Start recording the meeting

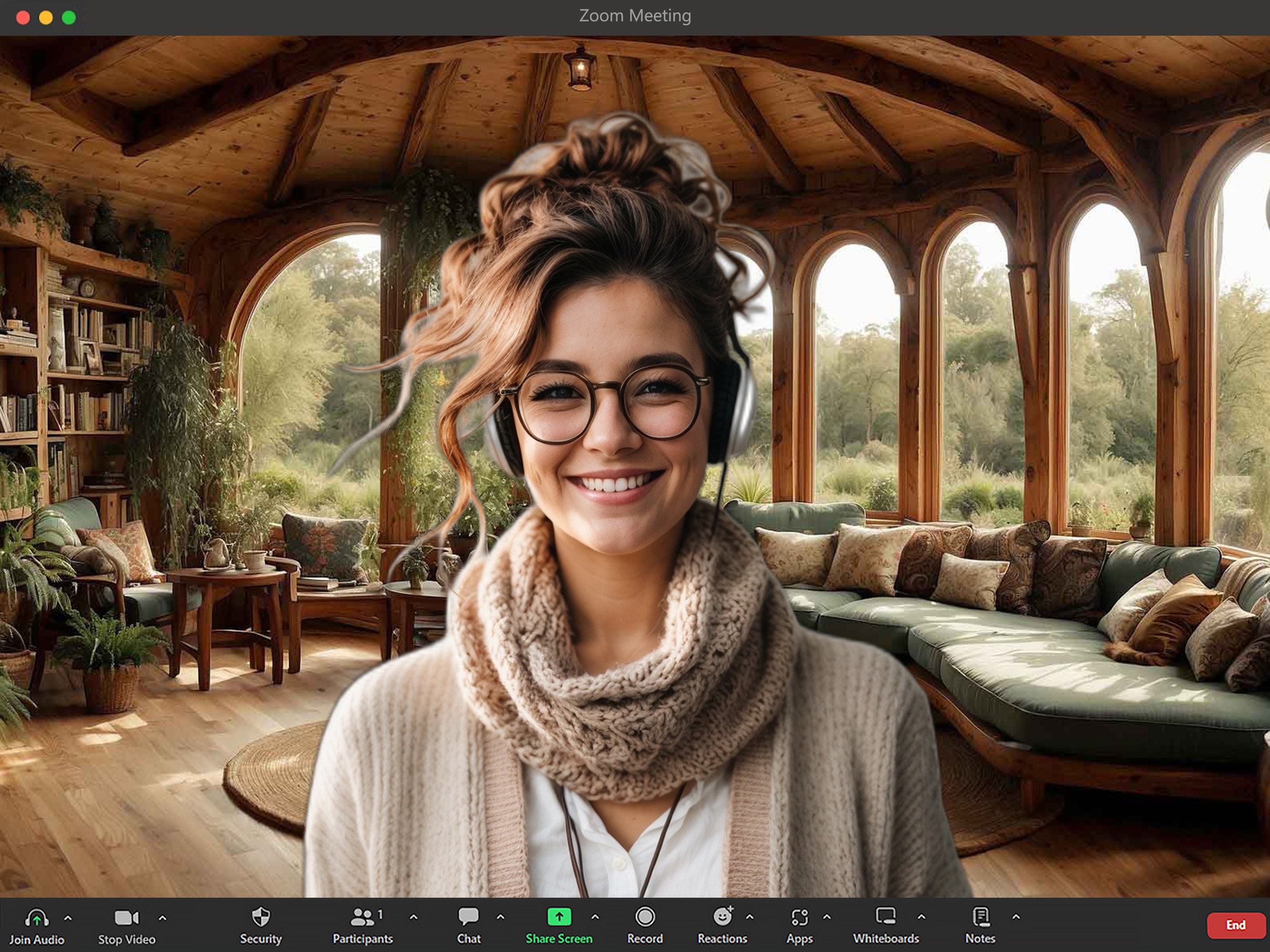click(x=645, y=918)
